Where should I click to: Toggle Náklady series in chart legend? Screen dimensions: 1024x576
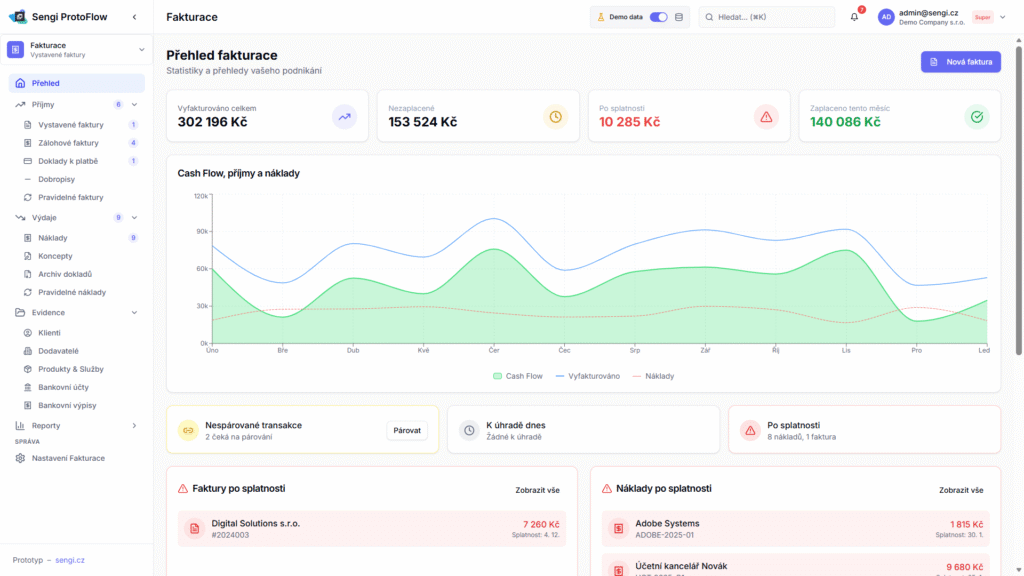653,376
